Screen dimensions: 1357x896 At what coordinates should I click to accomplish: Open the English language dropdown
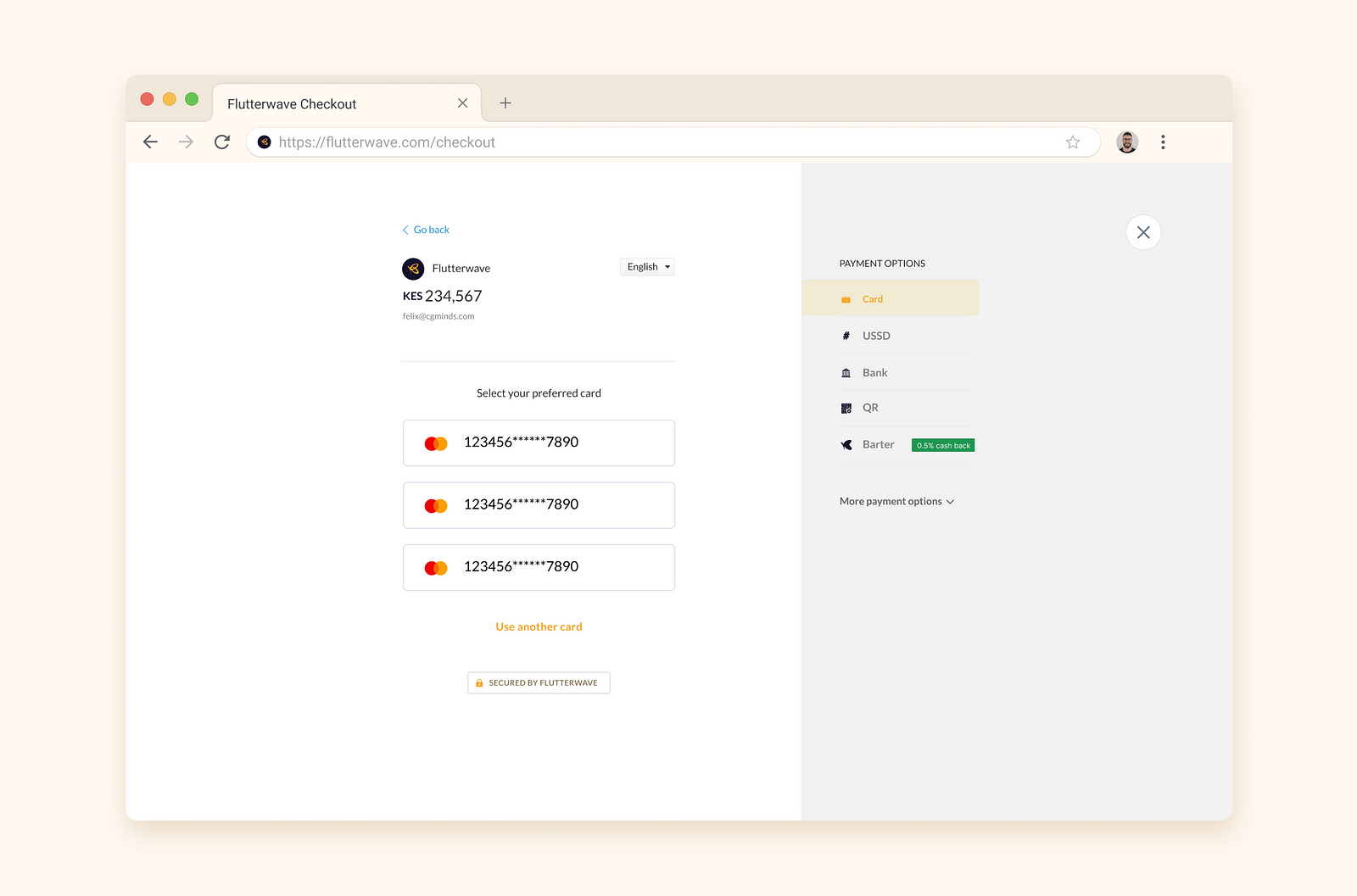[647, 267]
